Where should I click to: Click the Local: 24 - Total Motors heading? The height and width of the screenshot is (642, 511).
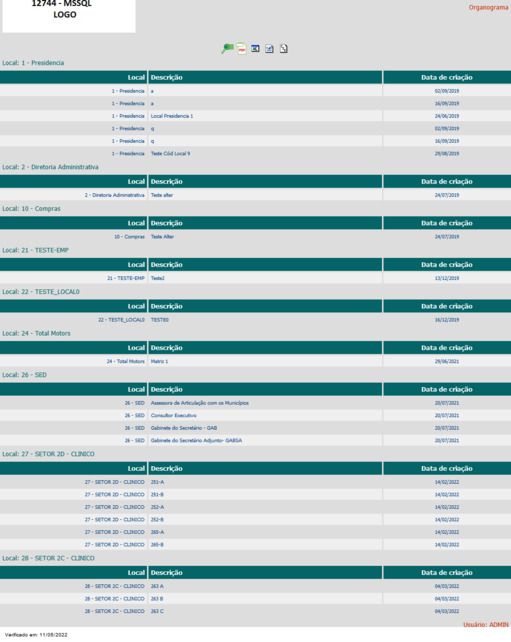[36, 333]
